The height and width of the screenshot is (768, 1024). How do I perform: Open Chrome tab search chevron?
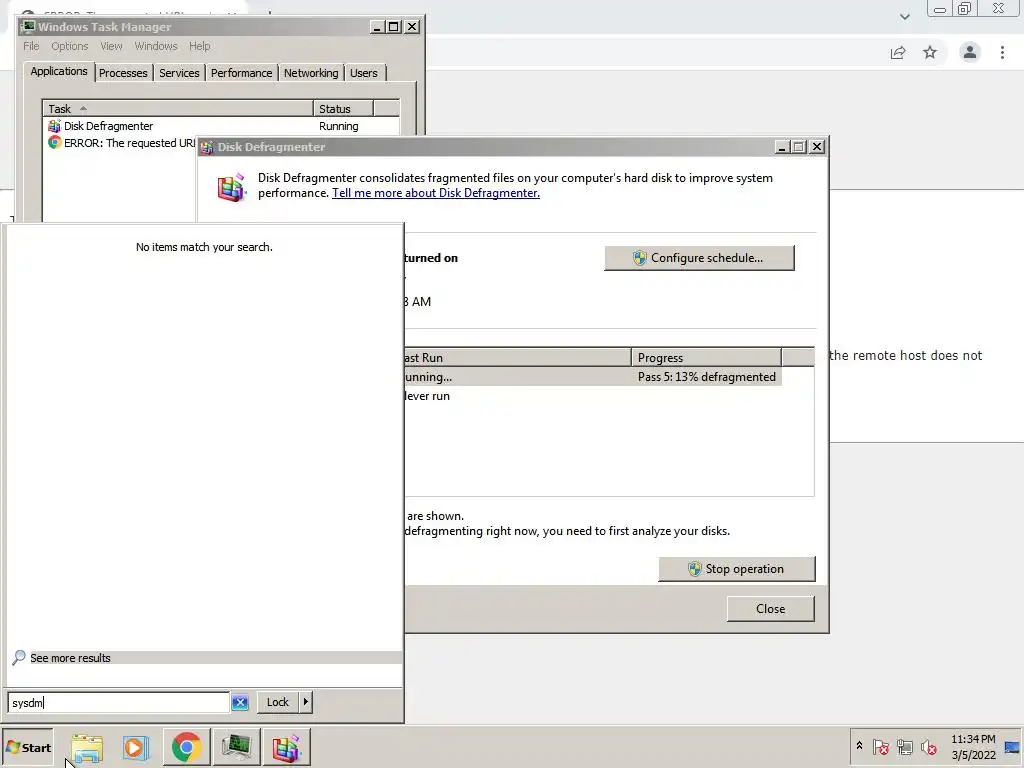904,17
